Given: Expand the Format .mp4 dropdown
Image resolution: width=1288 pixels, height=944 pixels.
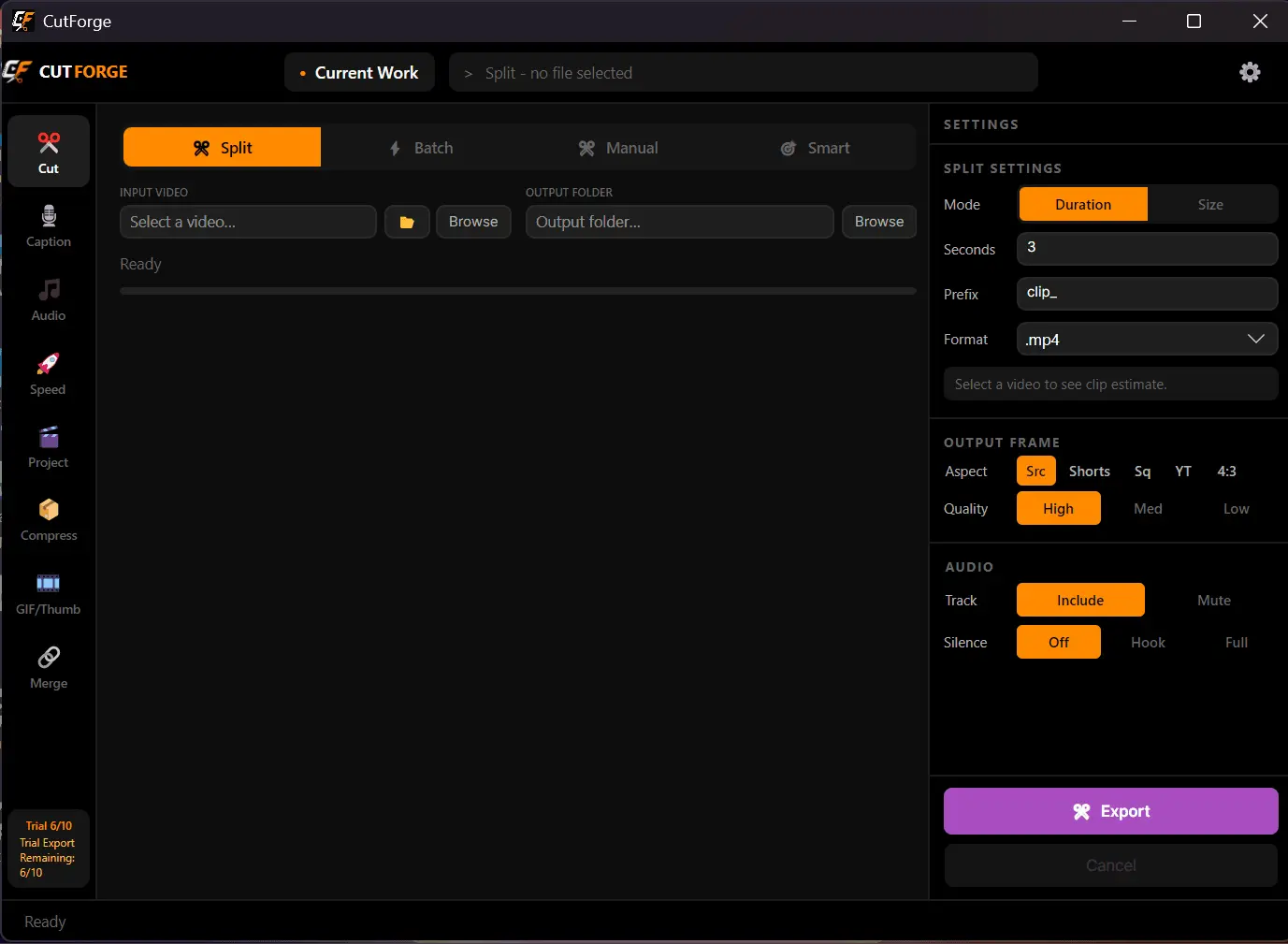Looking at the screenshot, I should tap(1147, 339).
